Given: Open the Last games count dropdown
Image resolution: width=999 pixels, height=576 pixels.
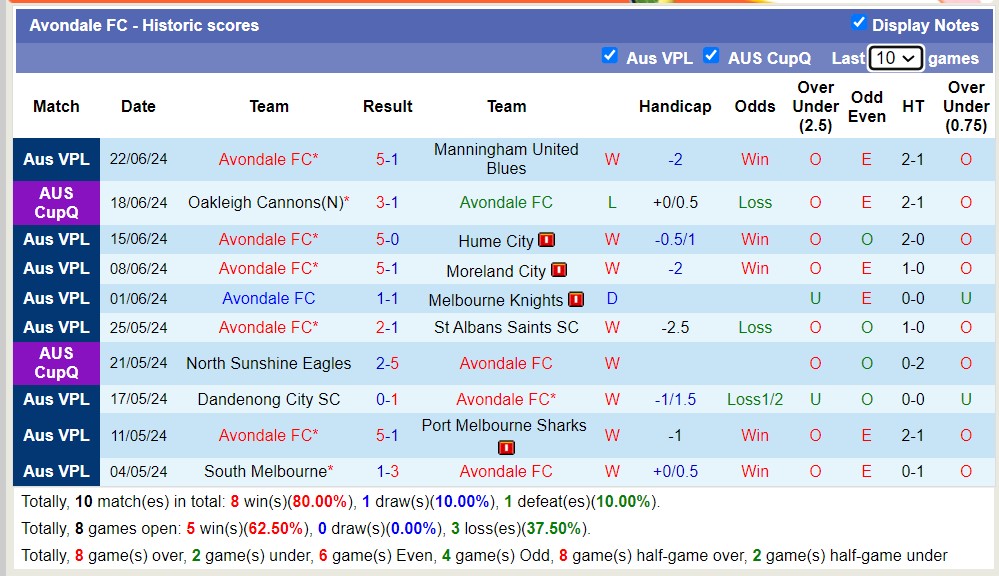Looking at the screenshot, I should tap(895, 58).
